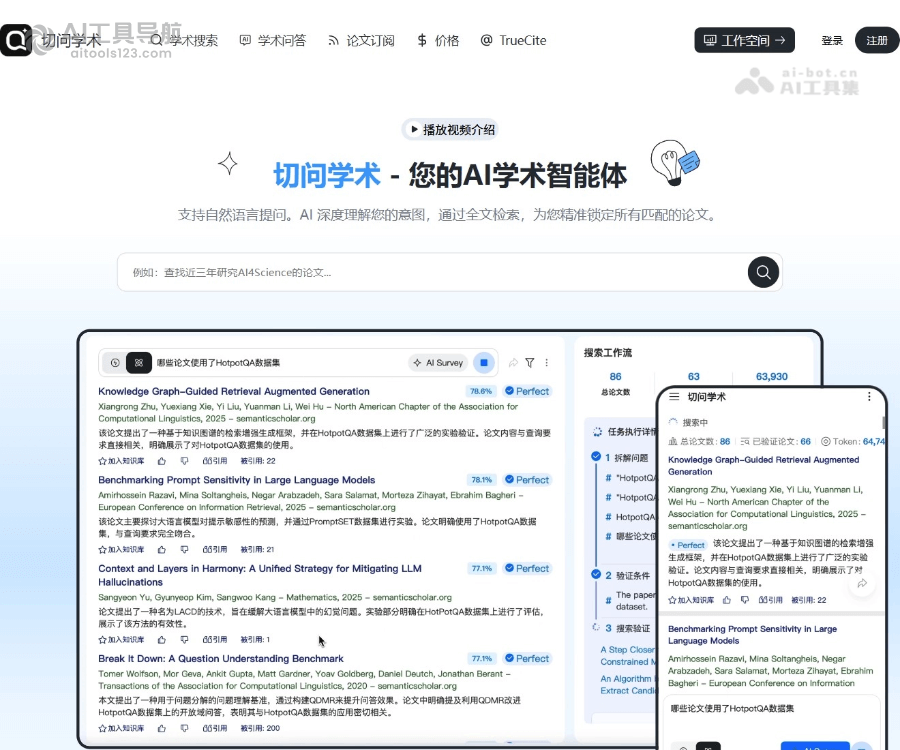
Task: Click thumbs-up icon in mobile preview
Action: [x=727, y=600]
